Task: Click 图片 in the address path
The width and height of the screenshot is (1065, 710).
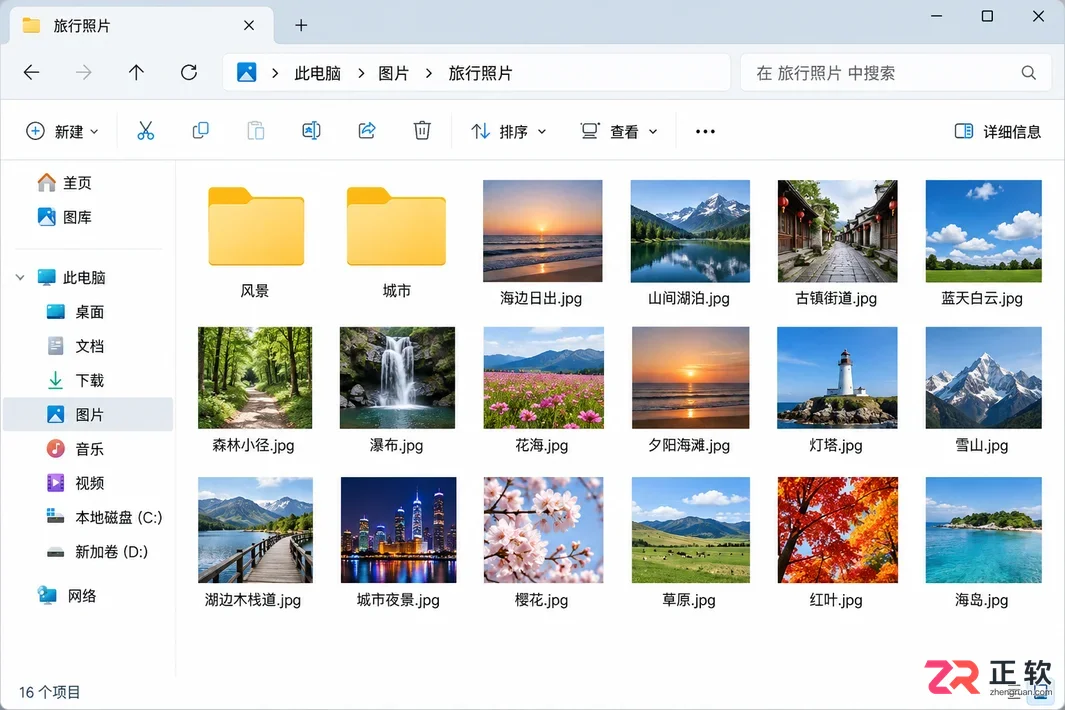Action: (x=394, y=73)
